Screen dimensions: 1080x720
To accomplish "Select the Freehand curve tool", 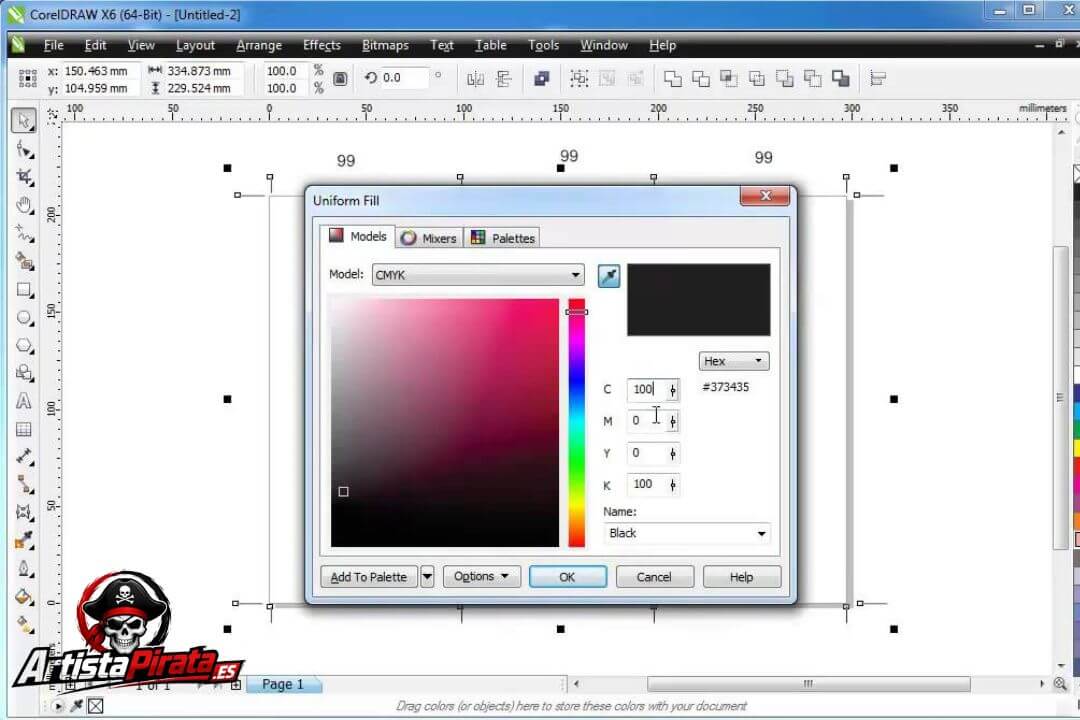I will pos(24,234).
